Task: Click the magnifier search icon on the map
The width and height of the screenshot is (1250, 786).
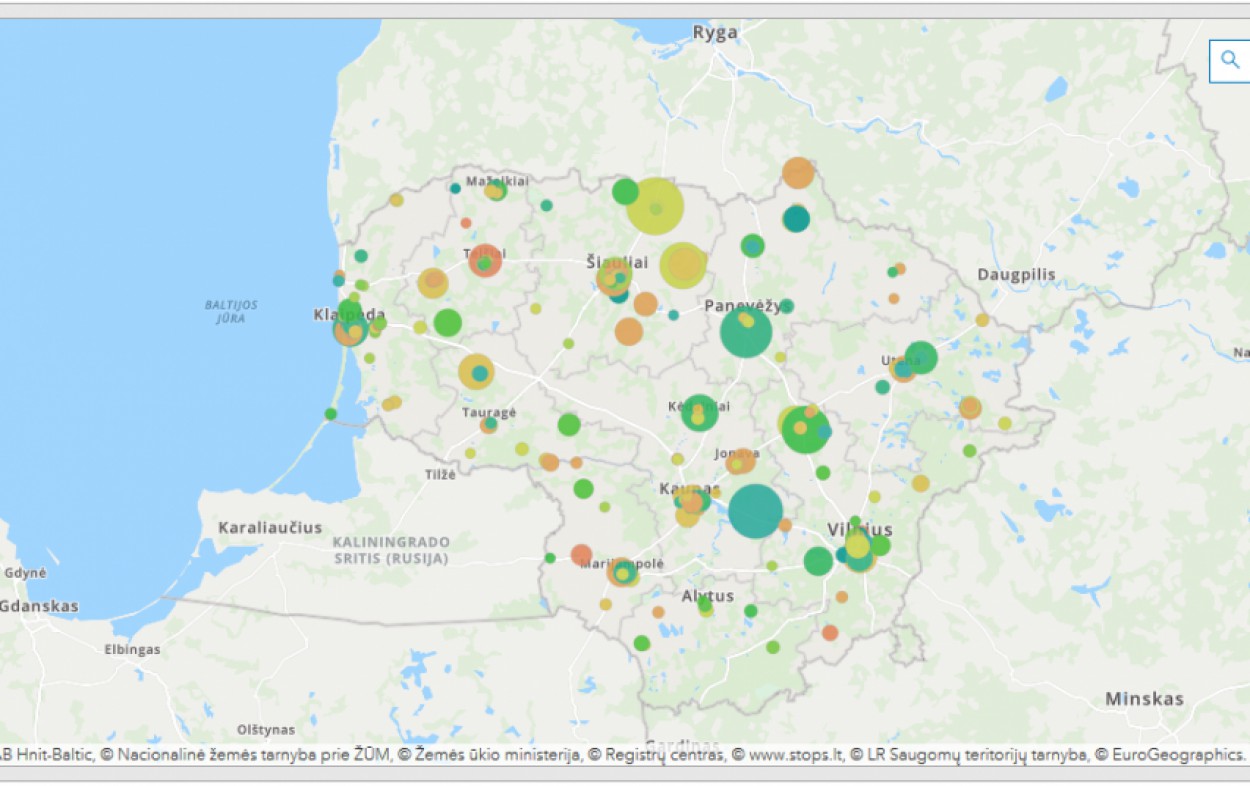Action: point(1230,61)
